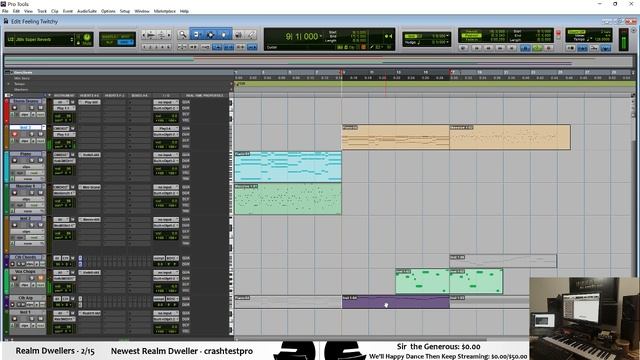Click the audio waveform zoom button
This screenshot has height=360, width=640.
151,36
